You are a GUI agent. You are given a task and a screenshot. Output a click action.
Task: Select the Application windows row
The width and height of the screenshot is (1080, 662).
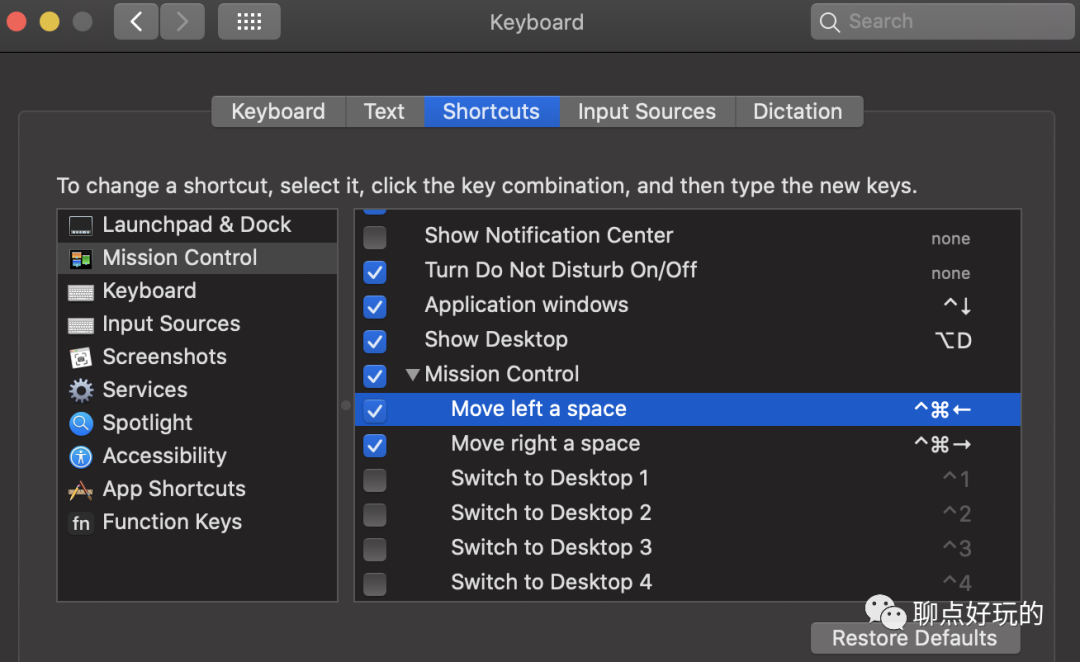click(x=687, y=305)
